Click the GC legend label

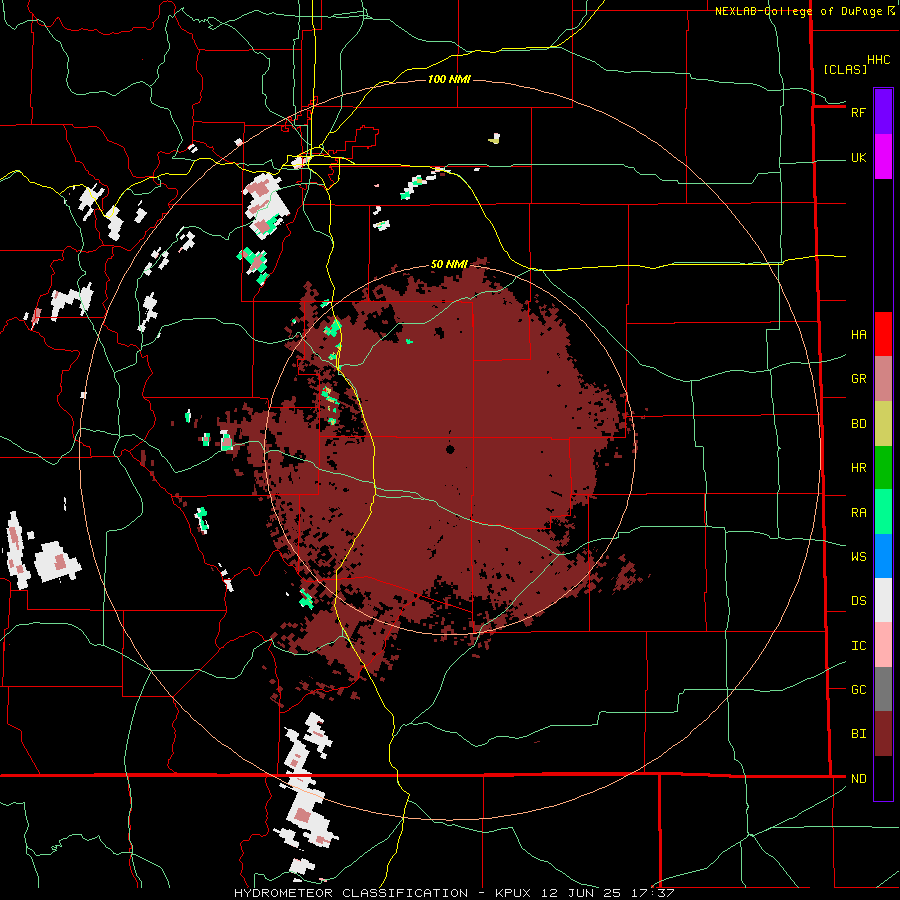coord(858,690)
